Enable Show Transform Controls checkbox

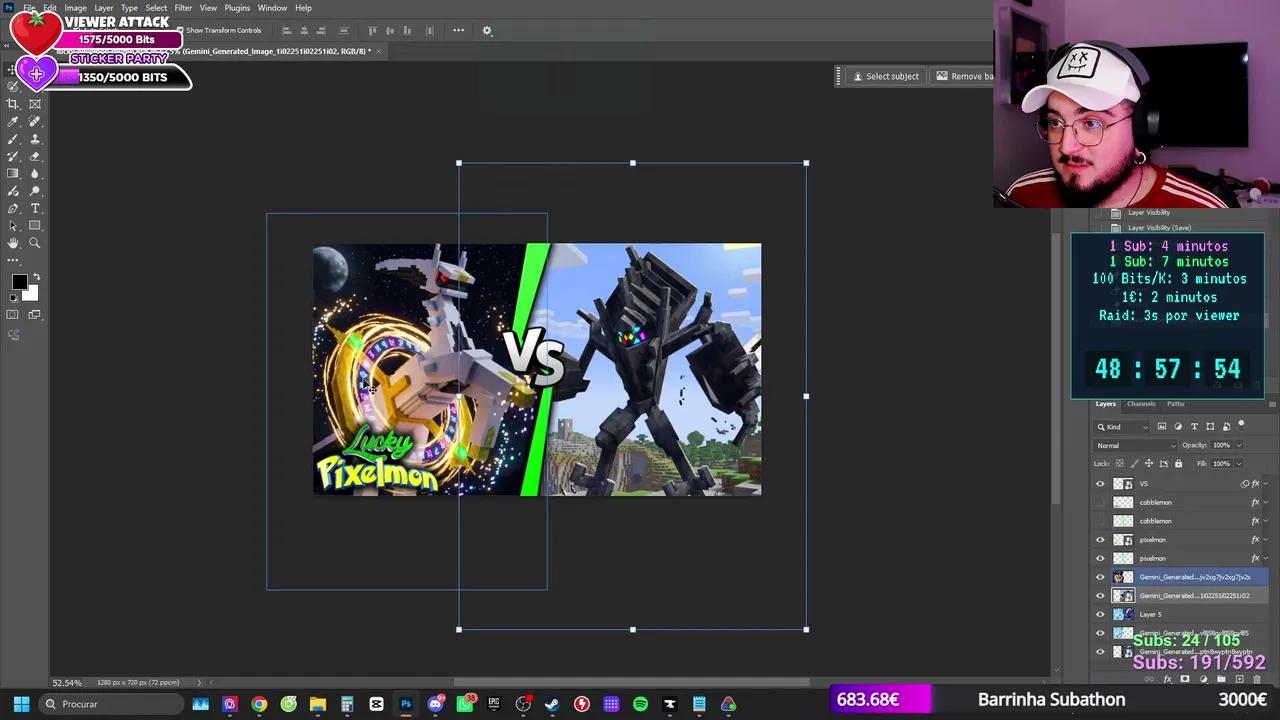pos(180,31)
